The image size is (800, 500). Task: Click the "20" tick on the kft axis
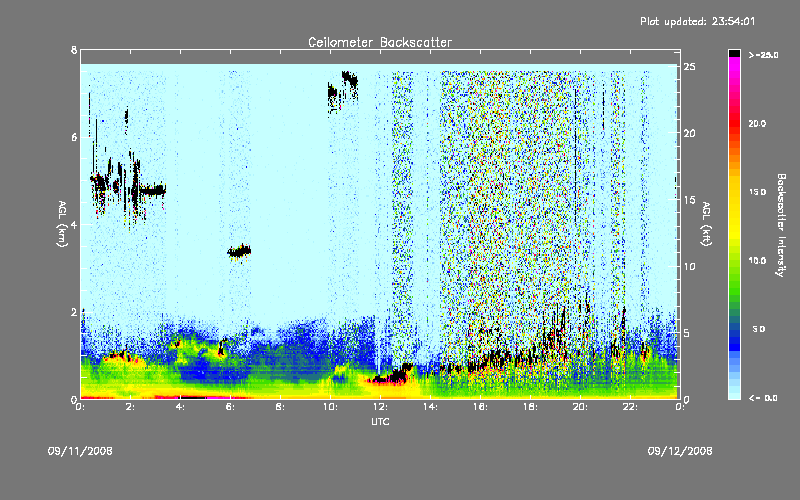pos(689,133)
